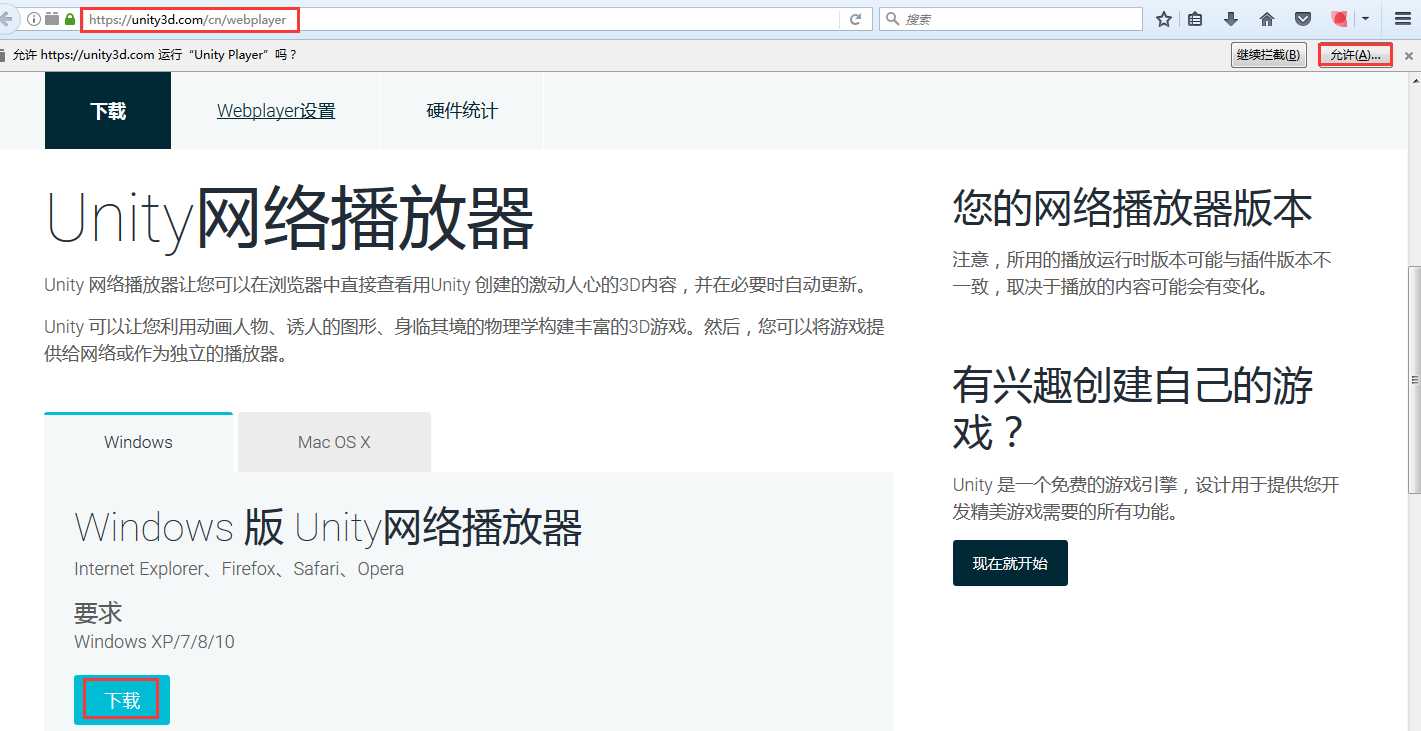Open the Webplayer设置 tab
Viewport: 1421px width, 731px height.
(276, 111)
